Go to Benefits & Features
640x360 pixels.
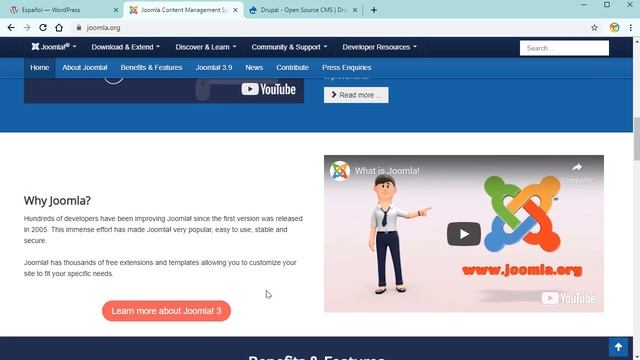point(151,68)
